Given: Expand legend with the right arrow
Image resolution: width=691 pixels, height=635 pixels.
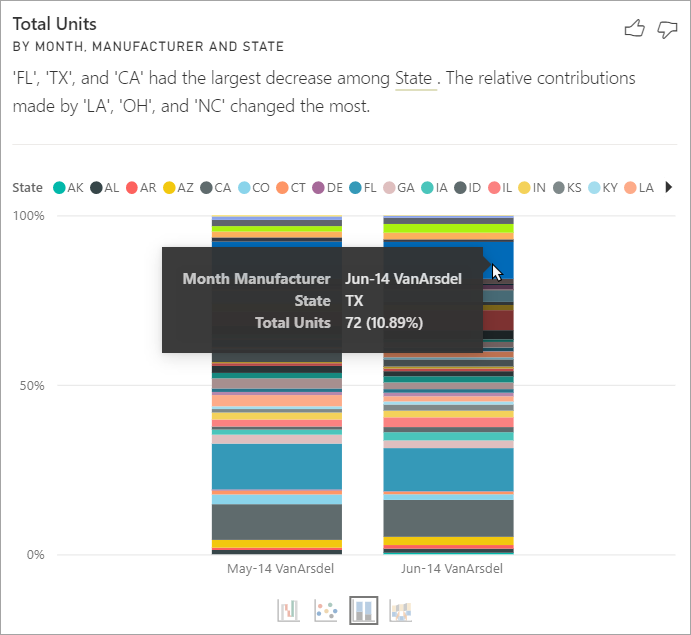Looking at the screenshot, I should pos(668,187).
